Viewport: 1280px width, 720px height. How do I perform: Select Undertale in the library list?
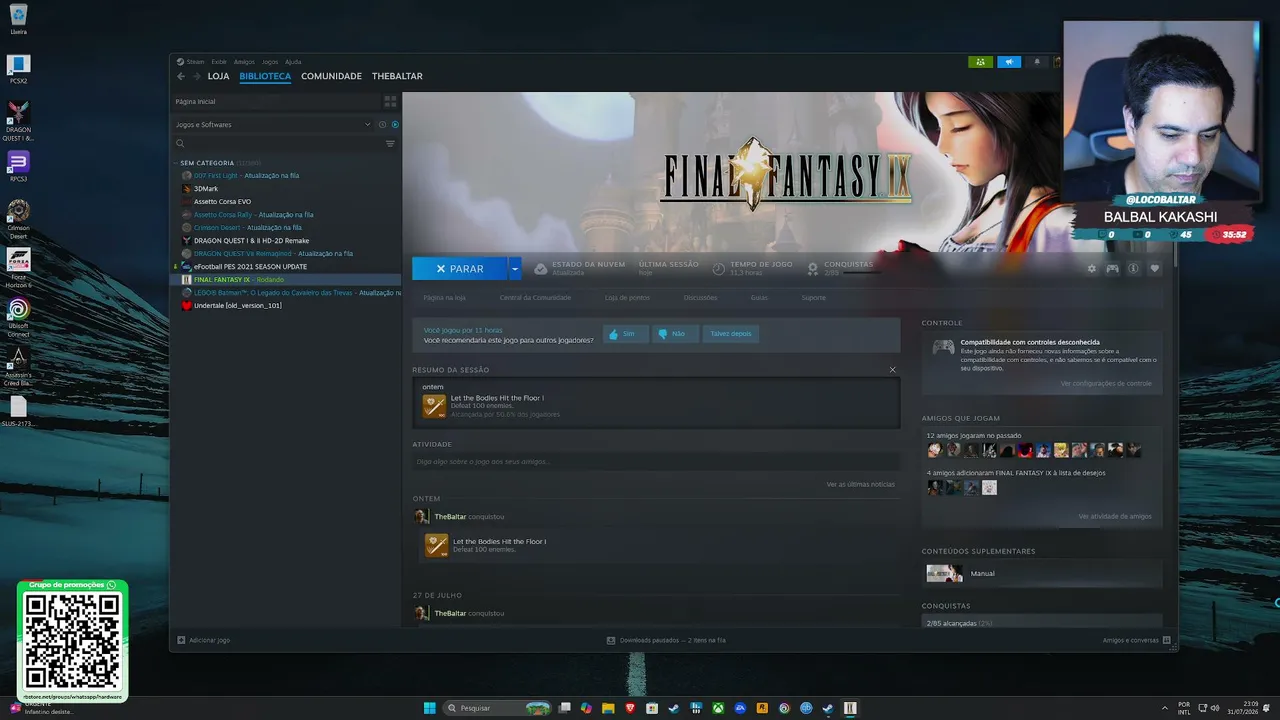point(237,306)
